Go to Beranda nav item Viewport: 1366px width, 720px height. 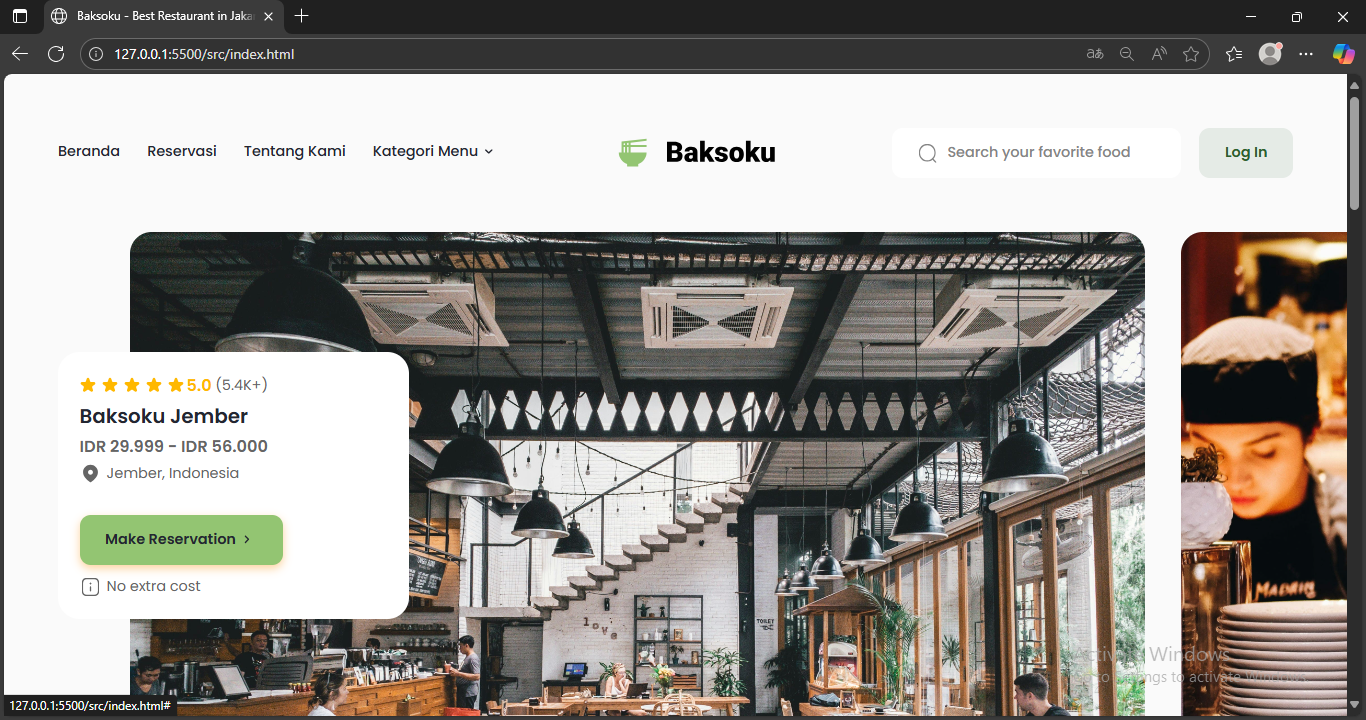tap(89, 151)
